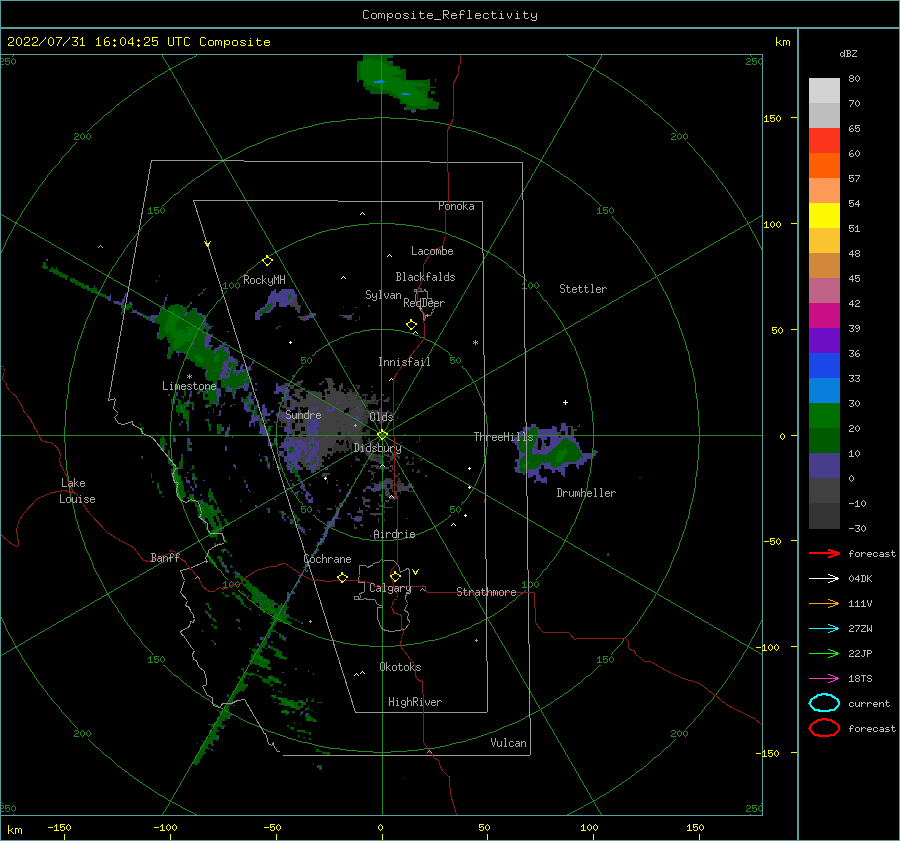Pick the 10 dBZ indigo color swatch
Image resolution: width=900 pixels, height=841 pixels.
[x=824, y=465]
